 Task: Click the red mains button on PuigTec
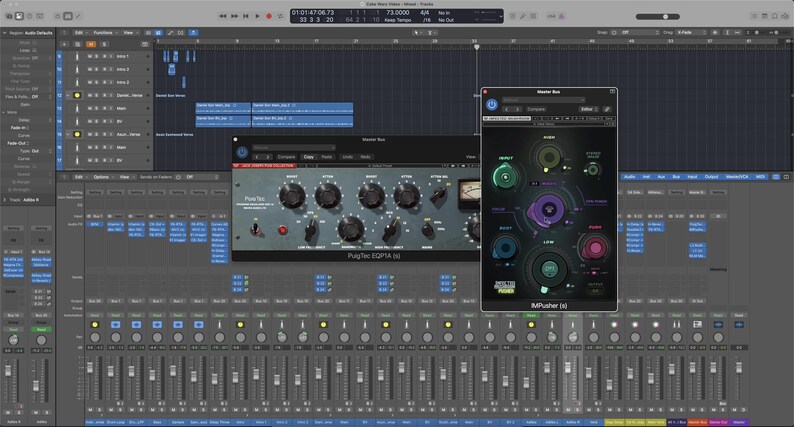click(283, 230)
